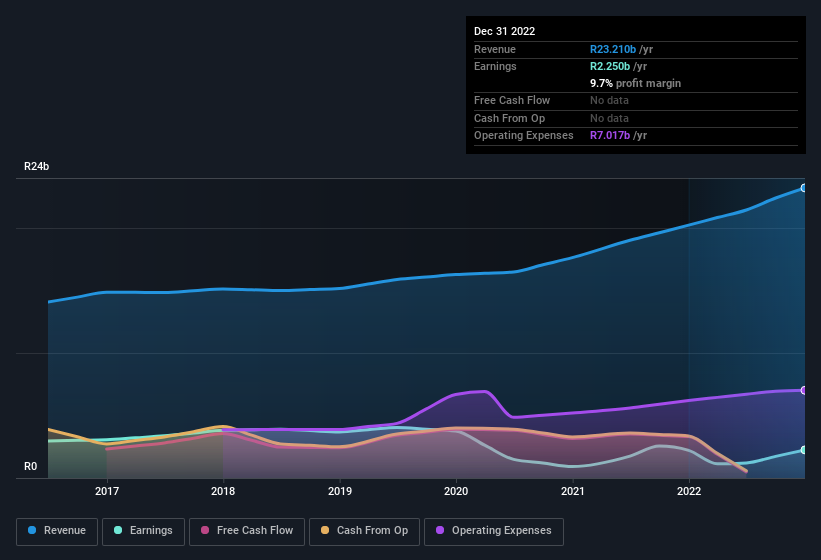Click the R7.017b operating expenses value
The height and width of the screenshot is (560, 821).
609,135
